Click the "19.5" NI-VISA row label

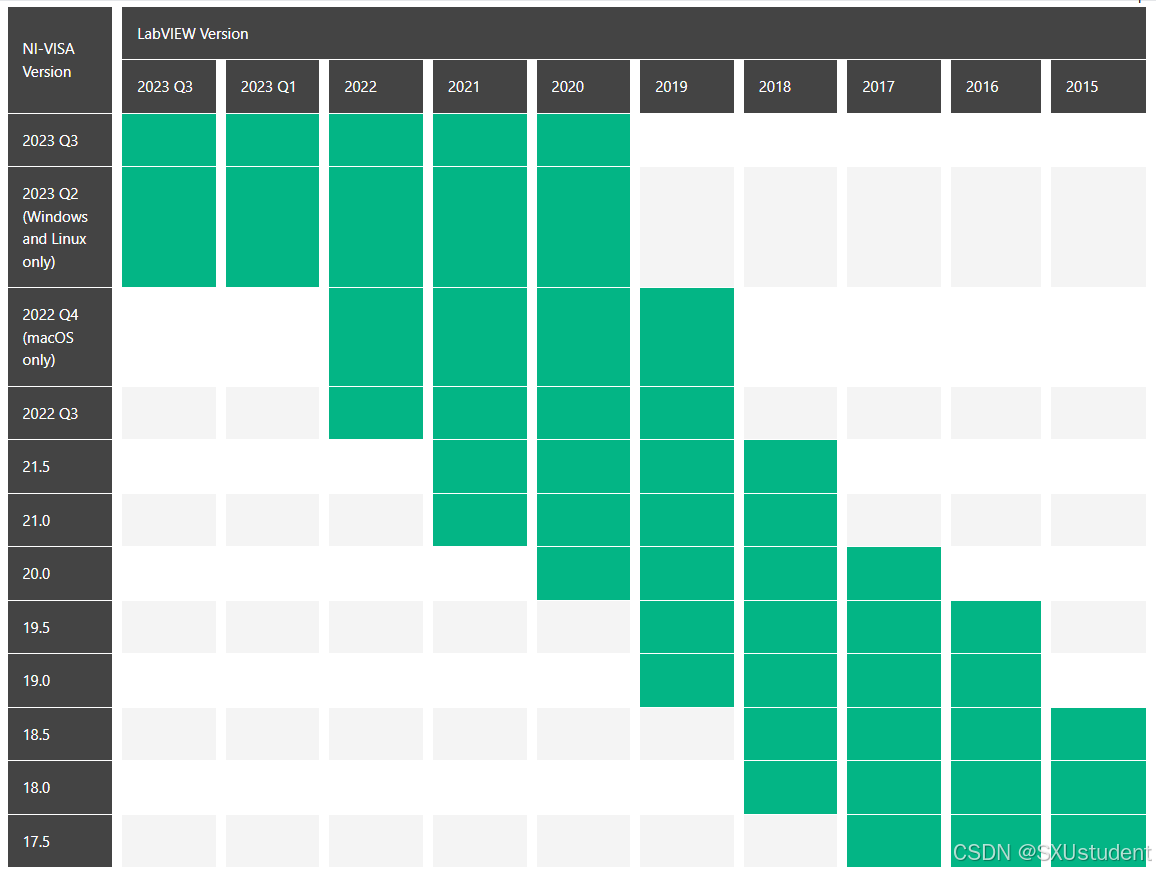(60, 627)
